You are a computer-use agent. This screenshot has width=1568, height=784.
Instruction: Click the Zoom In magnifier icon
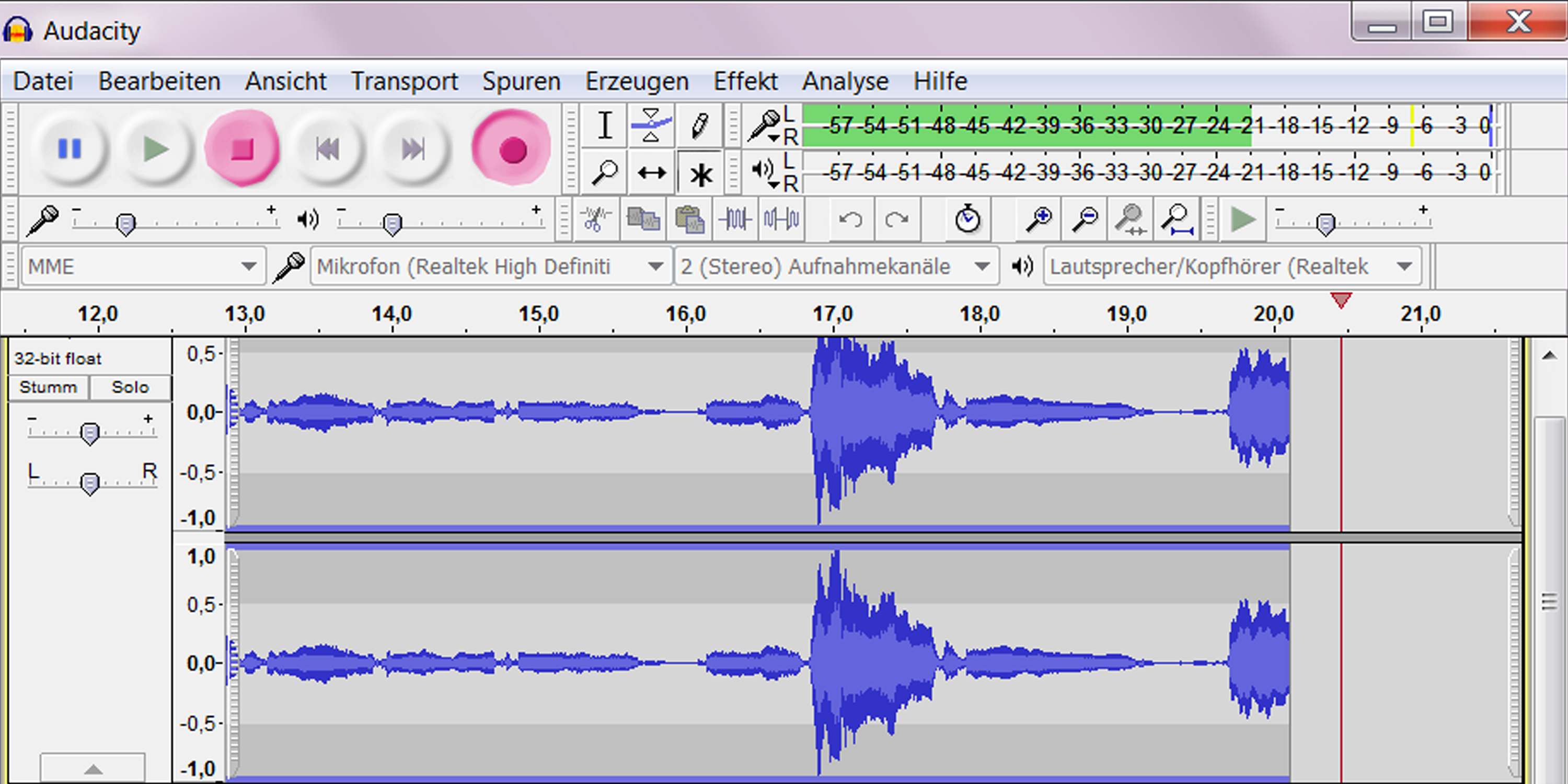1039,219
